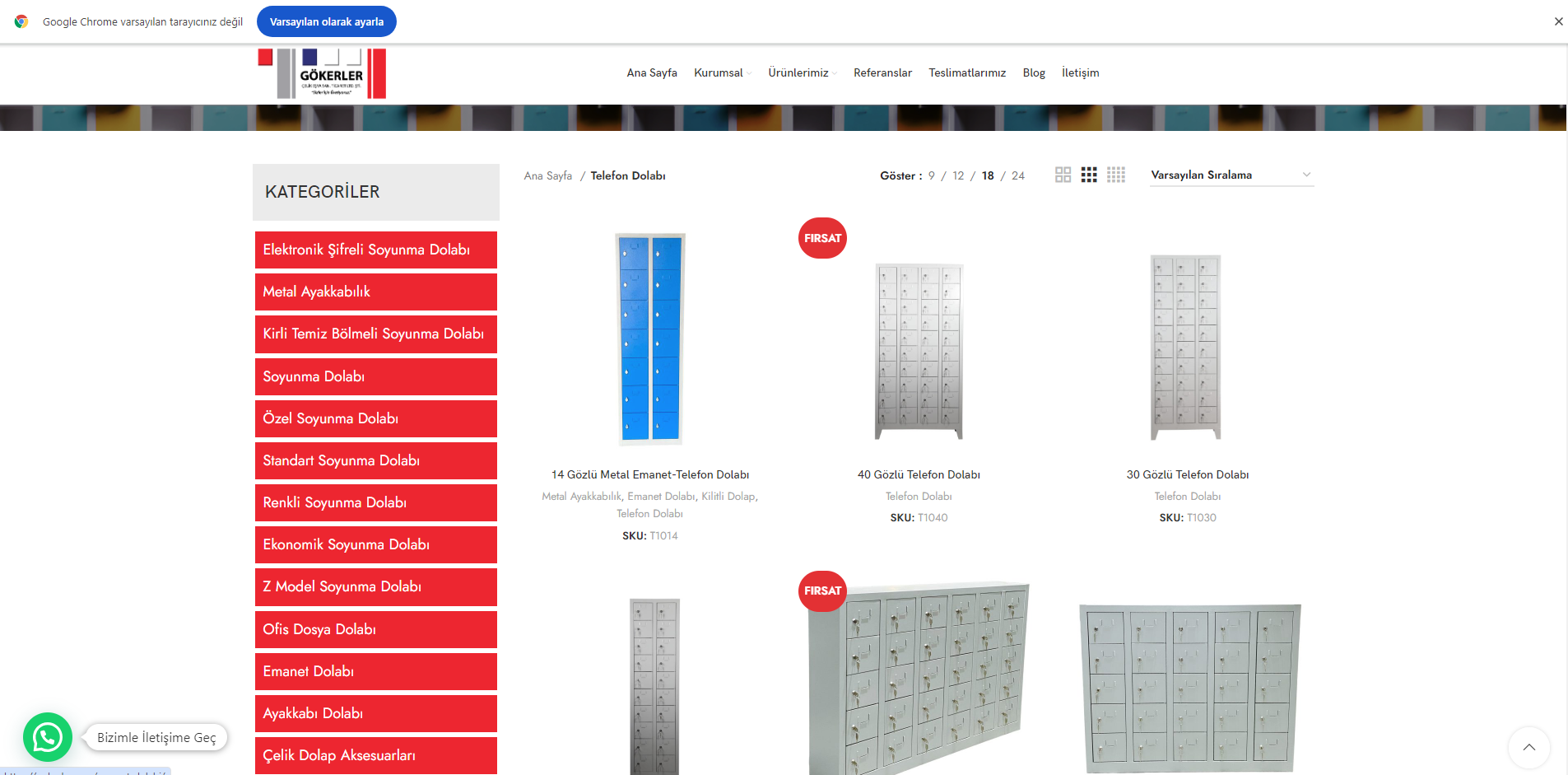Click the Gökerler logo
The image size is (1568, 775).
[x=322, y=73]
